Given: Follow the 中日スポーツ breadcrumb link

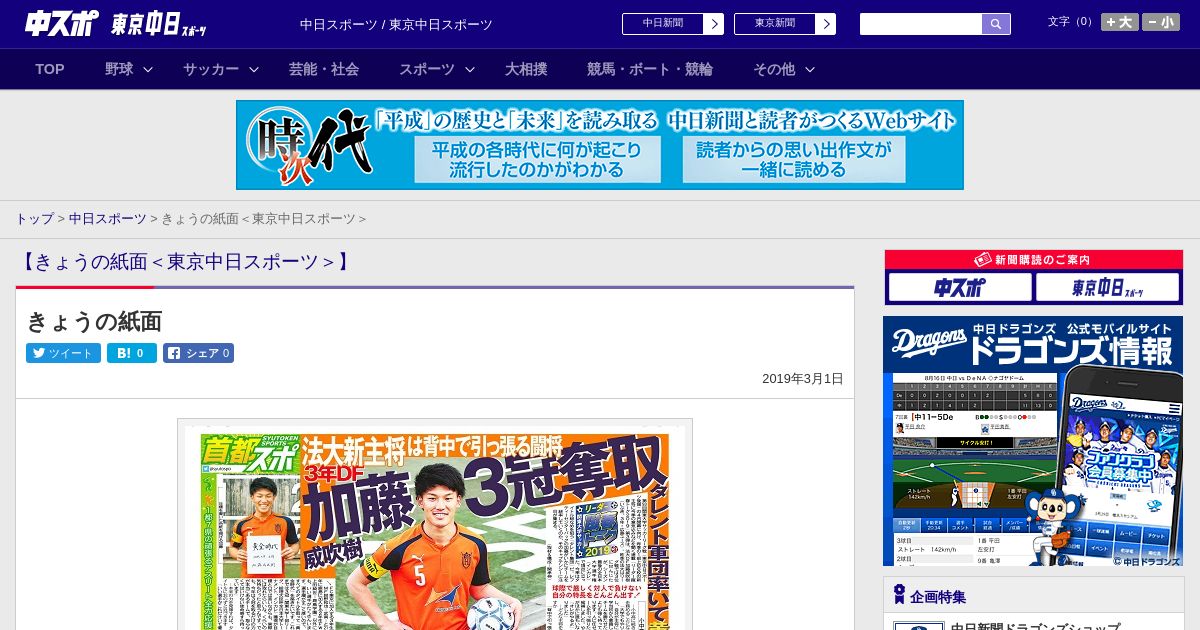Looking at the screenshot, I should pyautogui.click(x=108, y=218).
